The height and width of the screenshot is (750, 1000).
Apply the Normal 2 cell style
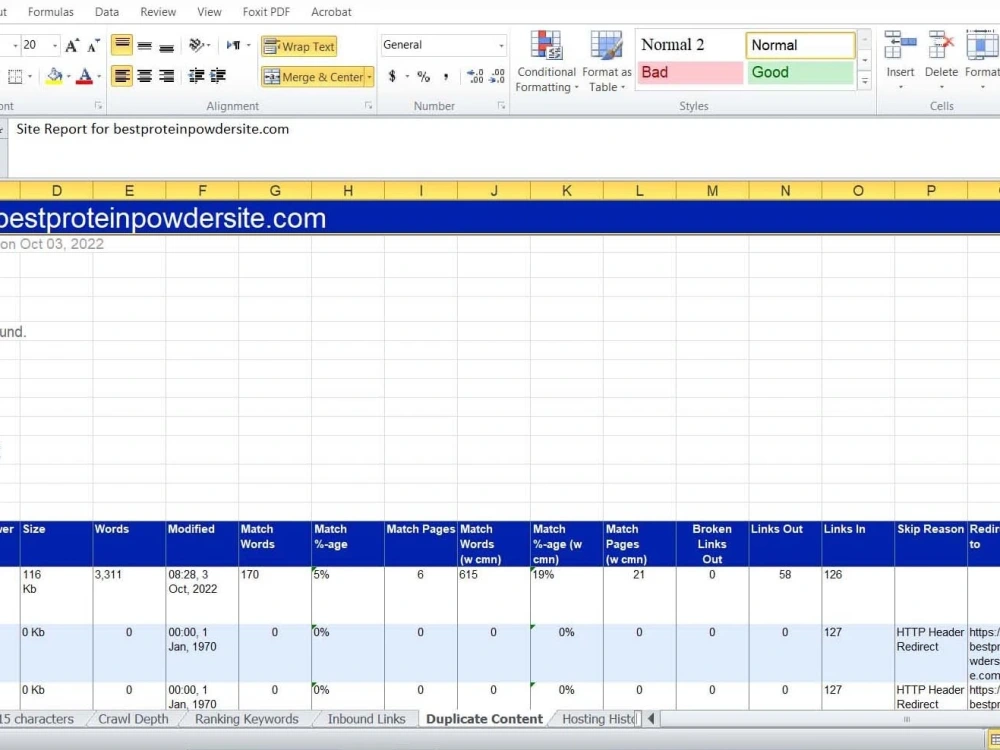(x=689, y=45)
